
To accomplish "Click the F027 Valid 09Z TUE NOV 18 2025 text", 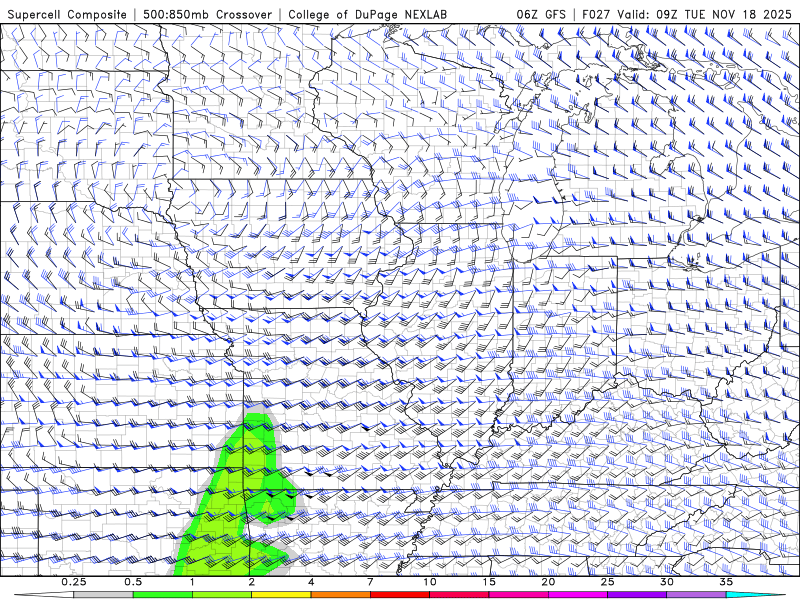I will (687, 15).
